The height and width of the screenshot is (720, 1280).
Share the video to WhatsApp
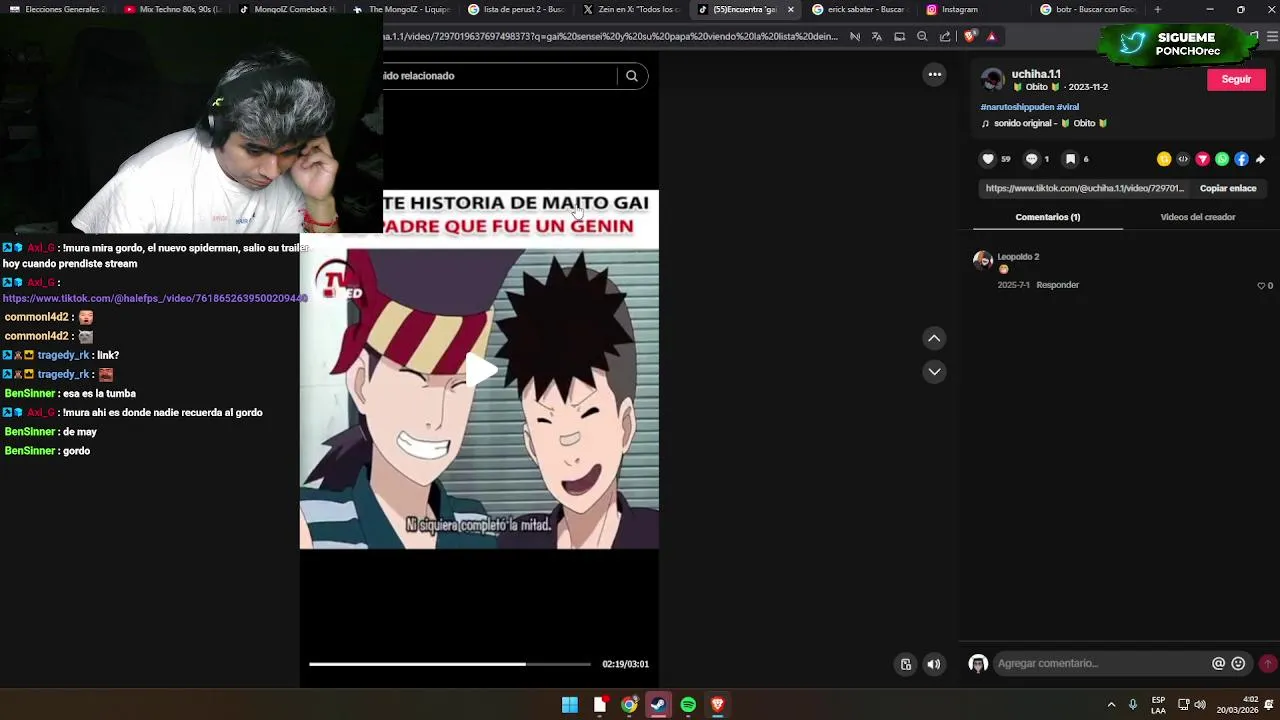coord(1222,159)
